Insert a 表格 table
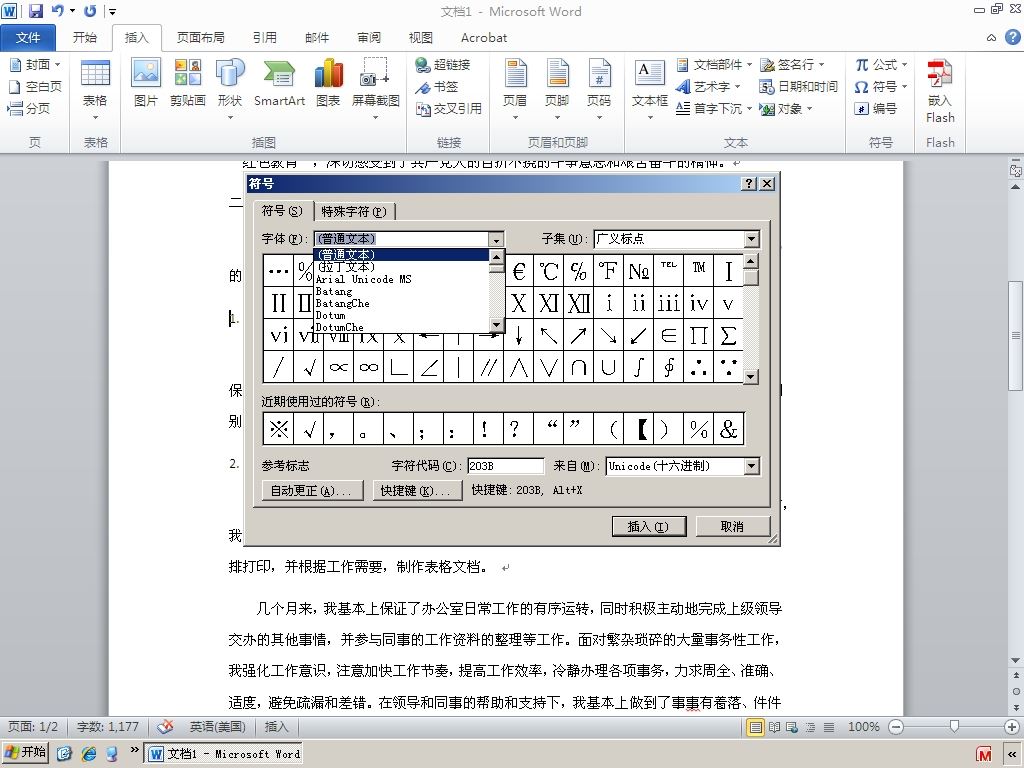 [95, 88]
